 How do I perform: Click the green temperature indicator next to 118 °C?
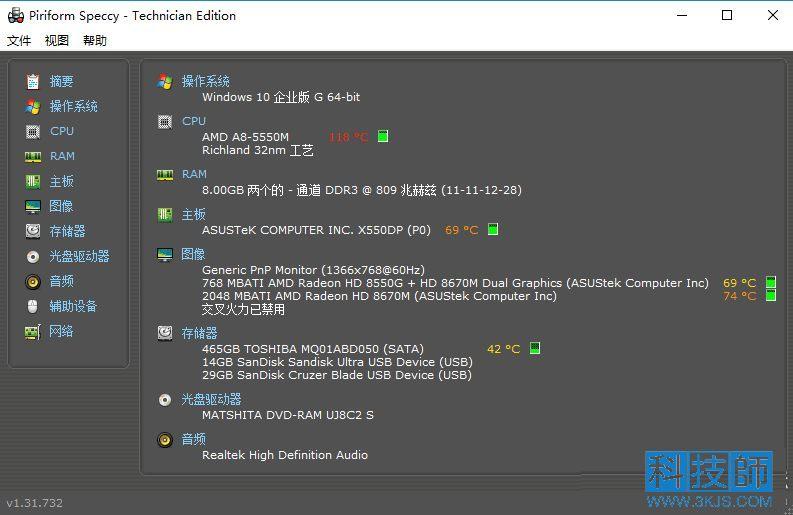(x=383, y=136)
